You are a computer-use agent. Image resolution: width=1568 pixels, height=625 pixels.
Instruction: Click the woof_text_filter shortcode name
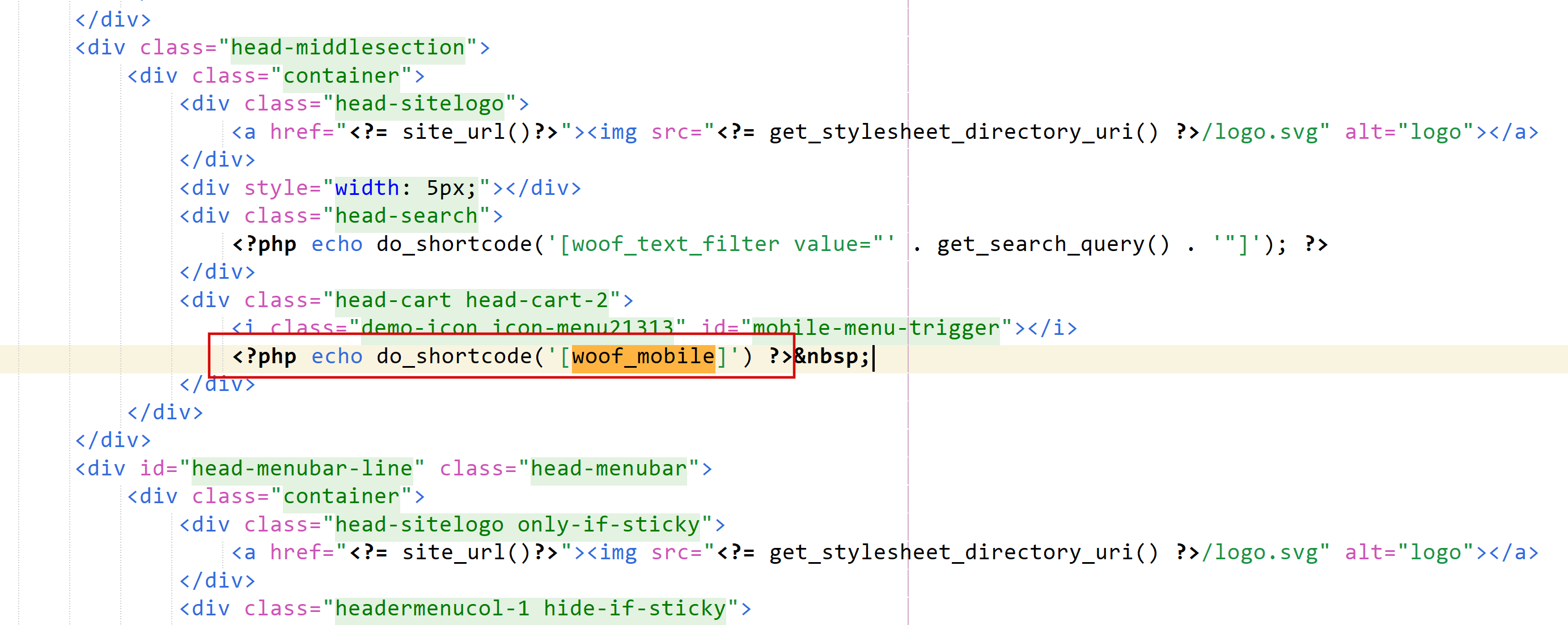point(676,244)
